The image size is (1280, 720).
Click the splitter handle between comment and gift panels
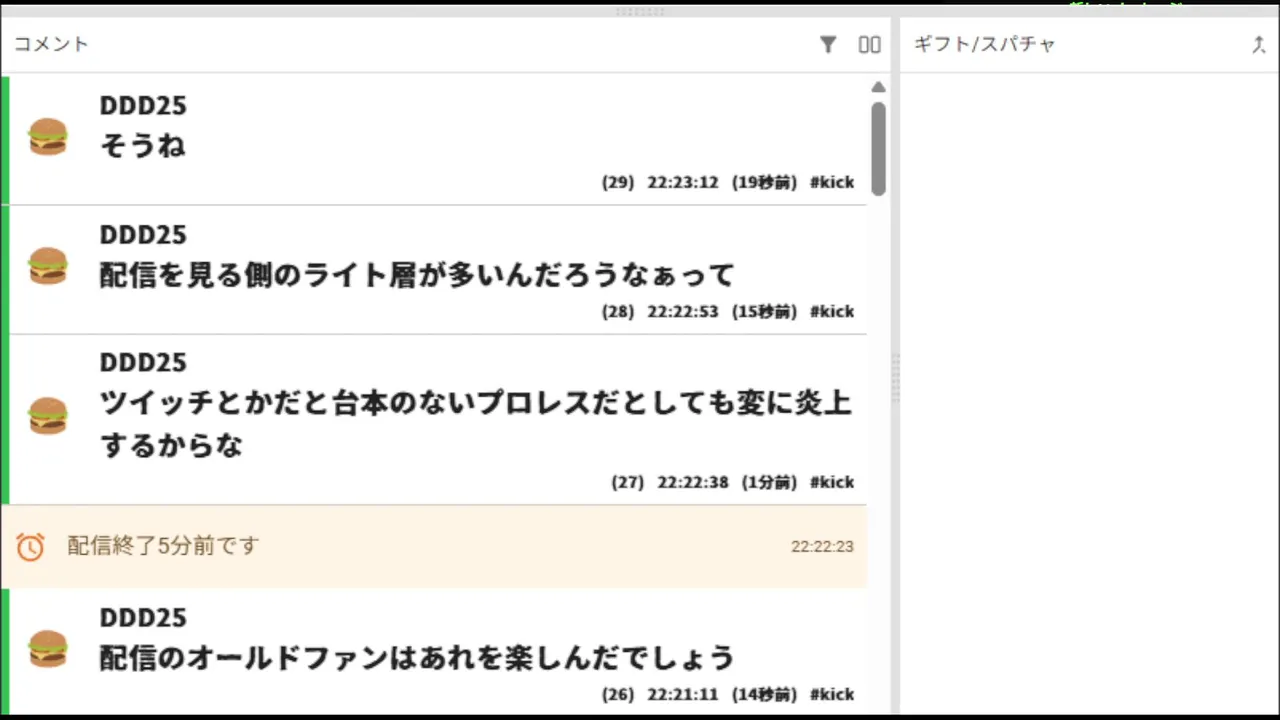(895, 378)
